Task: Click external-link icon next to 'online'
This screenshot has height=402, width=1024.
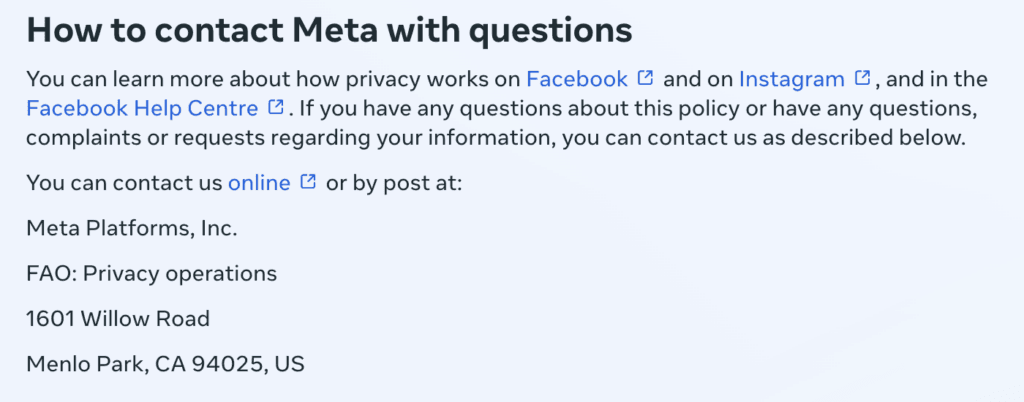Action: [308, 182]
